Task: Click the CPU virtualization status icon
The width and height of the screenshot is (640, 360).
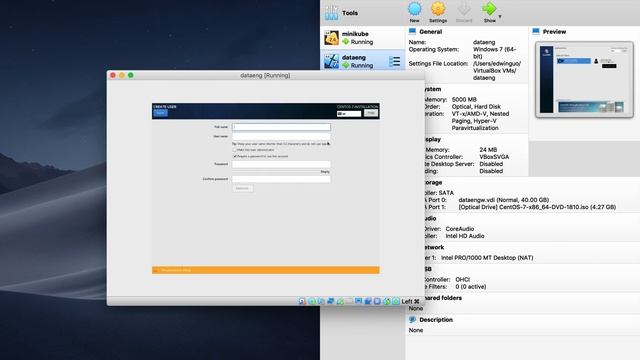Action: coord(377,301)
